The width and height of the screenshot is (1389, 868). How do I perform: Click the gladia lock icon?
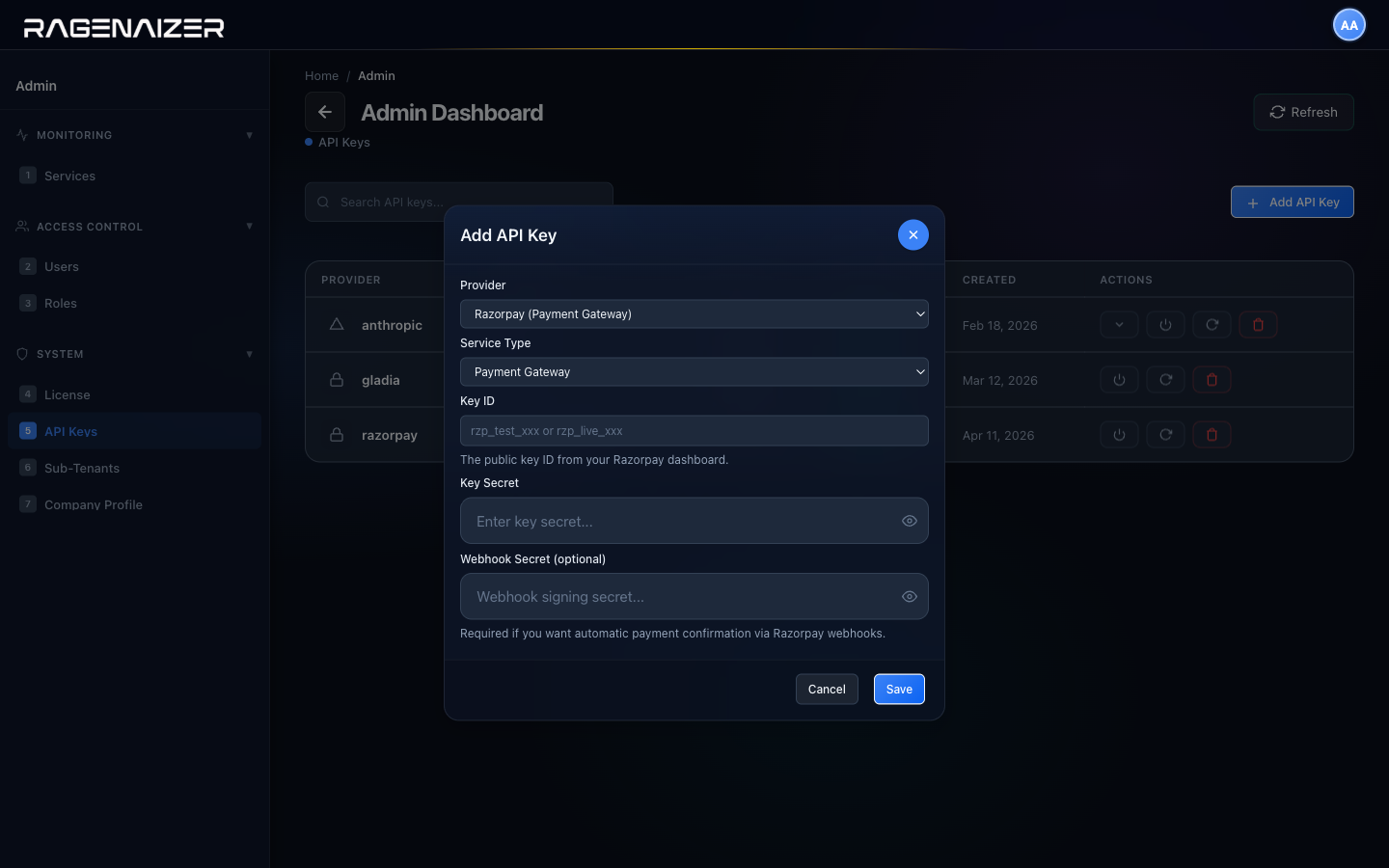point(337,380)
